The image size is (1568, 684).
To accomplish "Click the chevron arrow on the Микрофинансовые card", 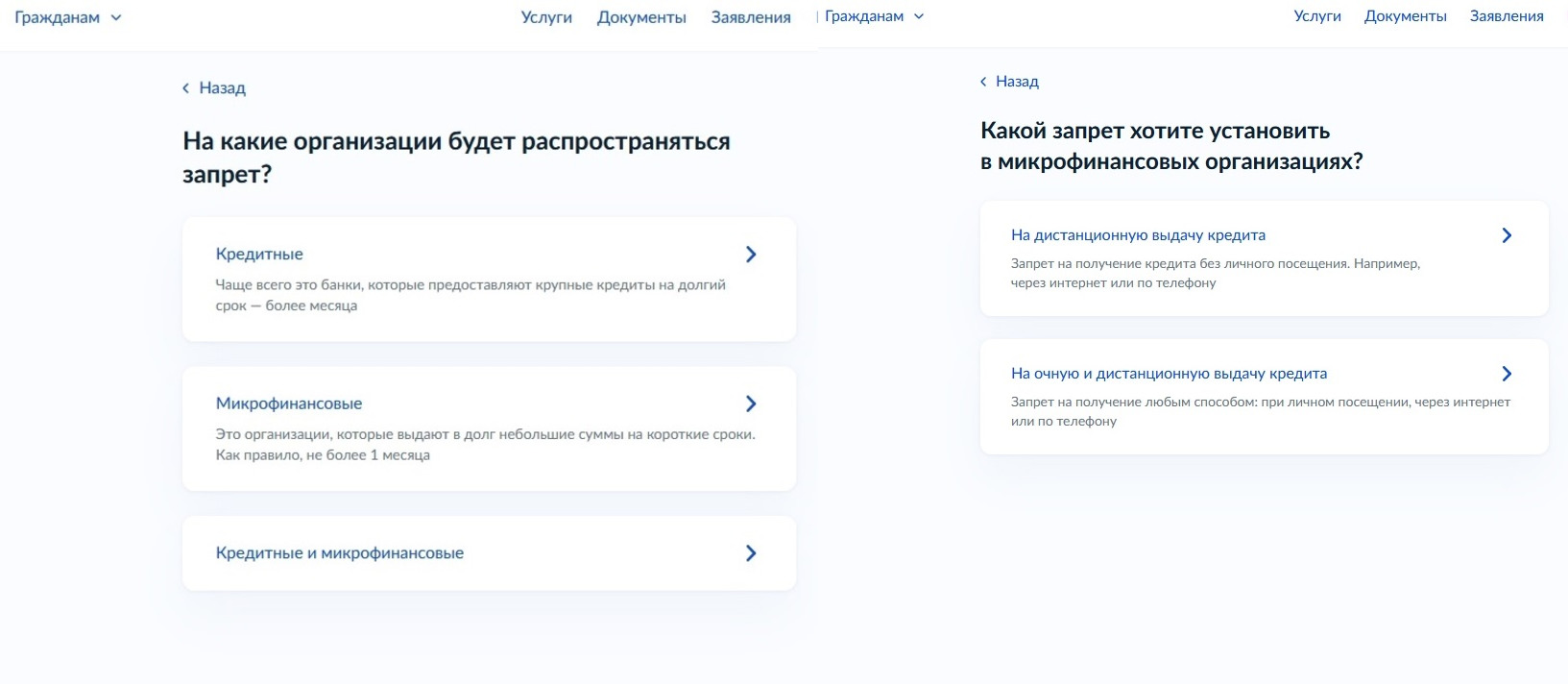I will click(x=751, y=403).
